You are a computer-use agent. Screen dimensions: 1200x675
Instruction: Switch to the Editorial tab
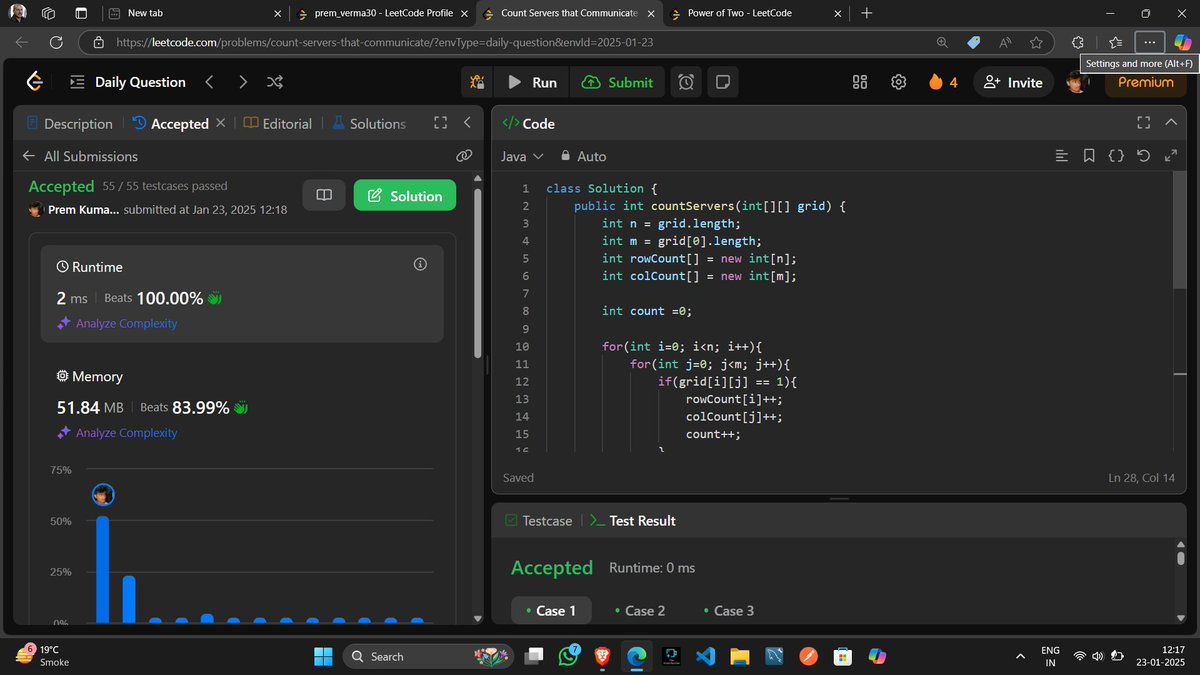point(278,123)
